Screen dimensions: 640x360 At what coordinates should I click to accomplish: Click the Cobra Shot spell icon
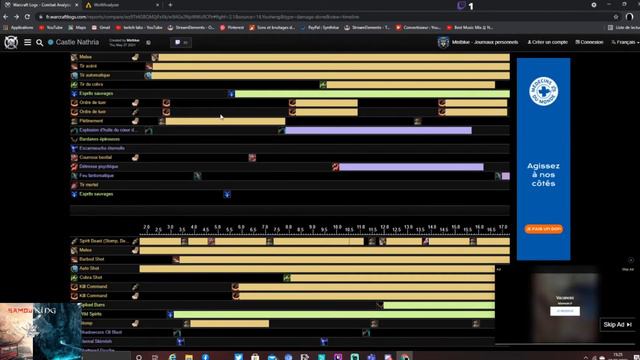tap(74, 278)
